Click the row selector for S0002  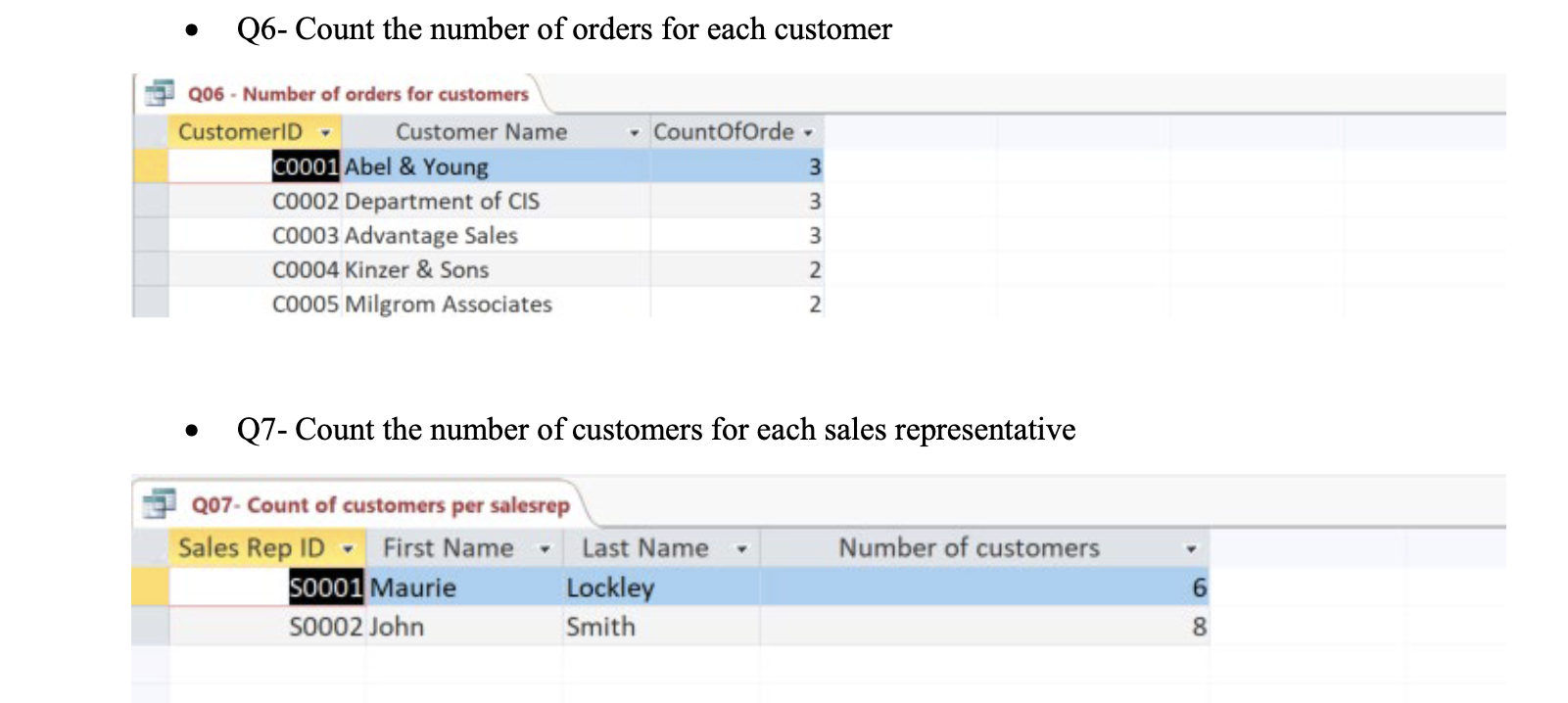coord(151,627)
